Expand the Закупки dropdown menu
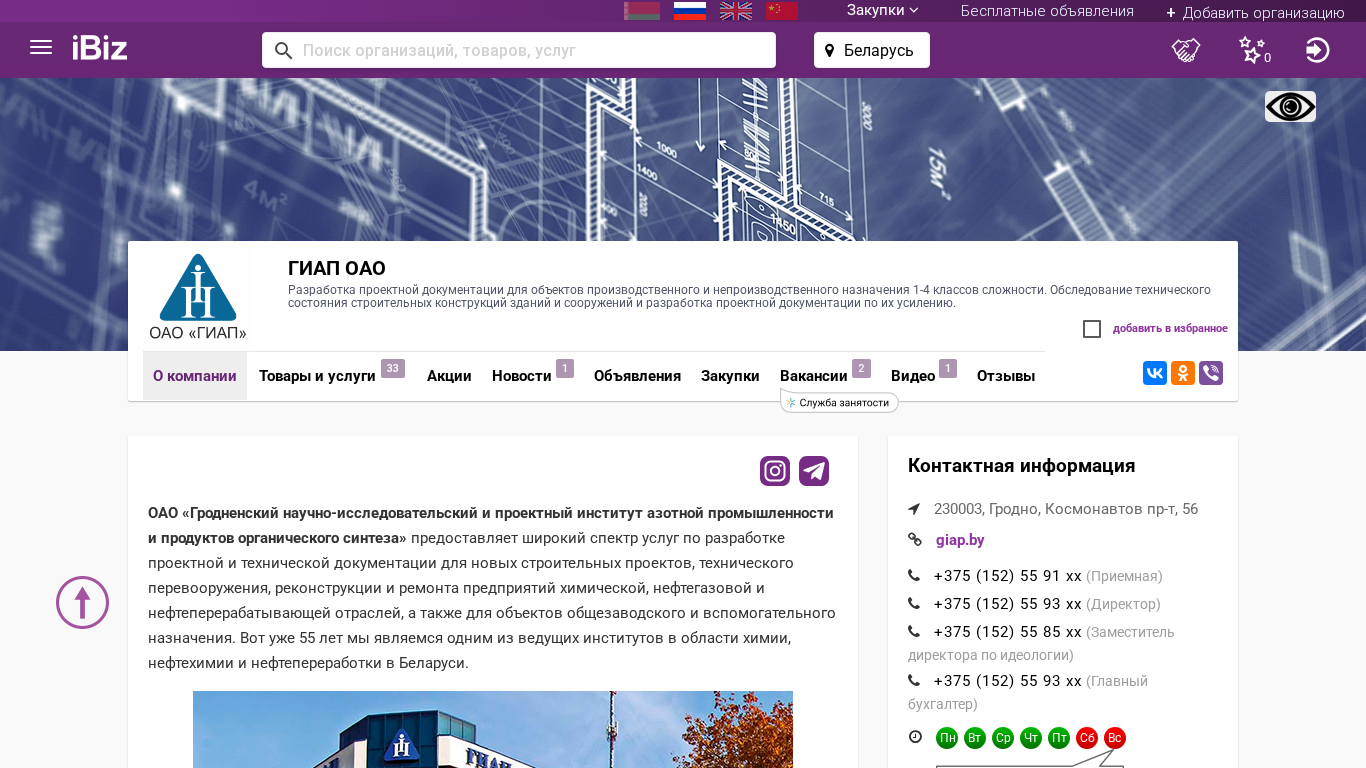 882,11
